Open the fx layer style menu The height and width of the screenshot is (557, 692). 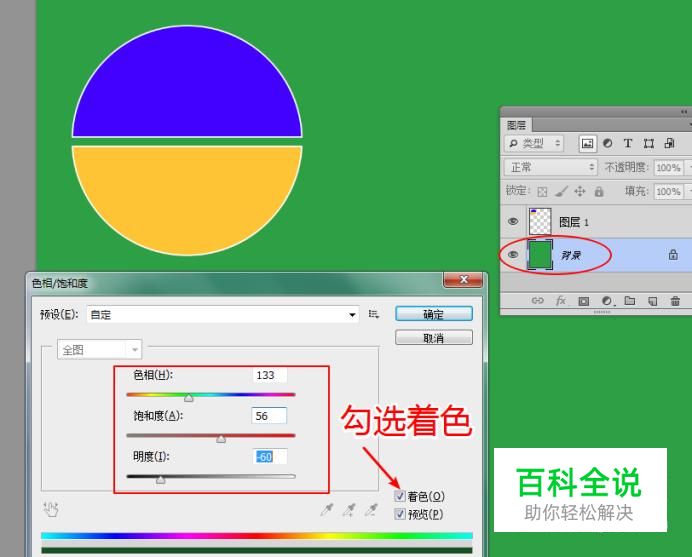tap(560, 301)
